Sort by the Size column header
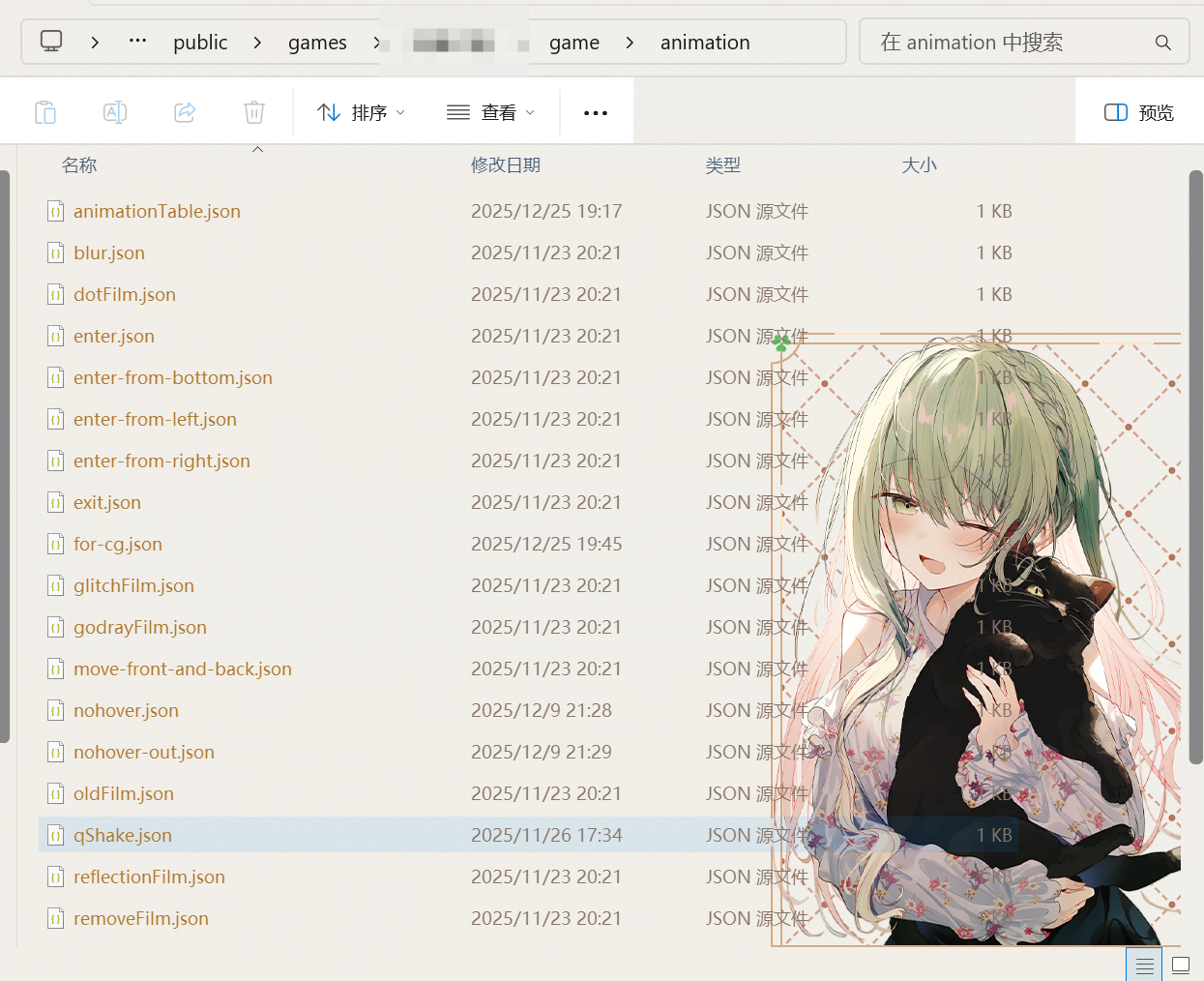This screenshot has height=981, width=1204. [x=920, y=165]
